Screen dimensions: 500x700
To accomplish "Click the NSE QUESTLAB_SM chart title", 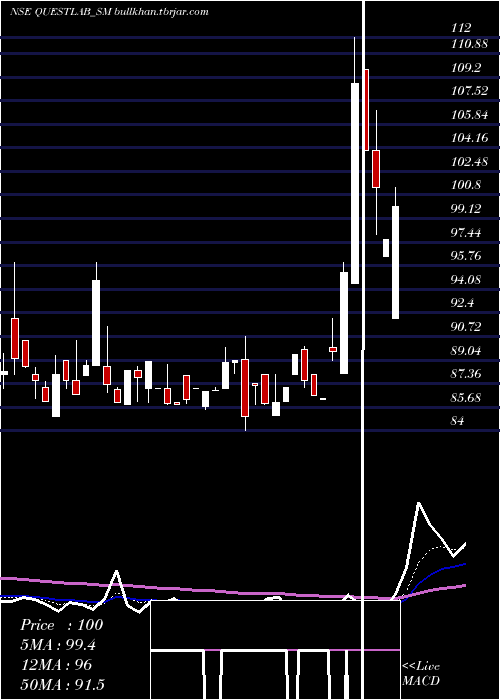I will [x=109, y=12].
